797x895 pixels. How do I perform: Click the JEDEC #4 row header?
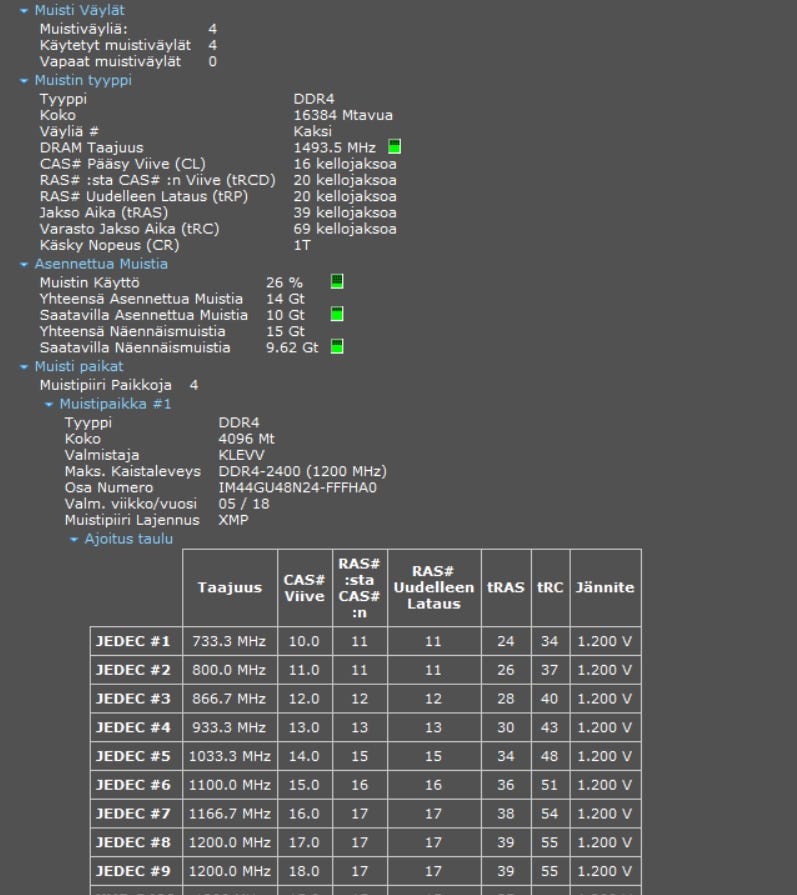tap(136, 728)
